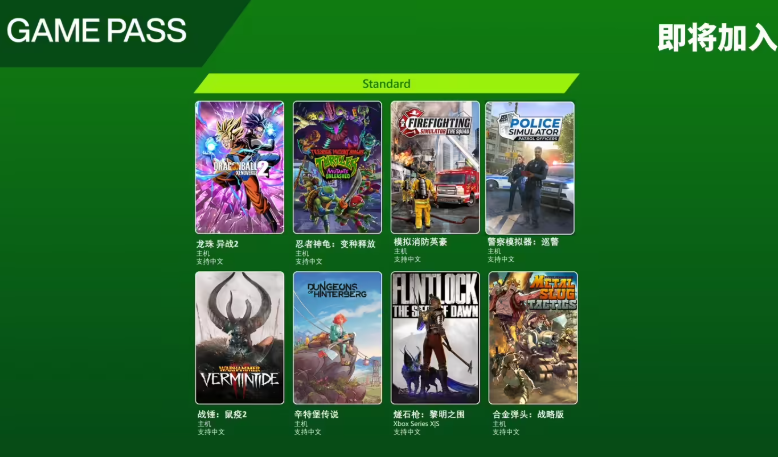
Task: Open the 辛特堡传说 title link
Action: click(316, 414)
